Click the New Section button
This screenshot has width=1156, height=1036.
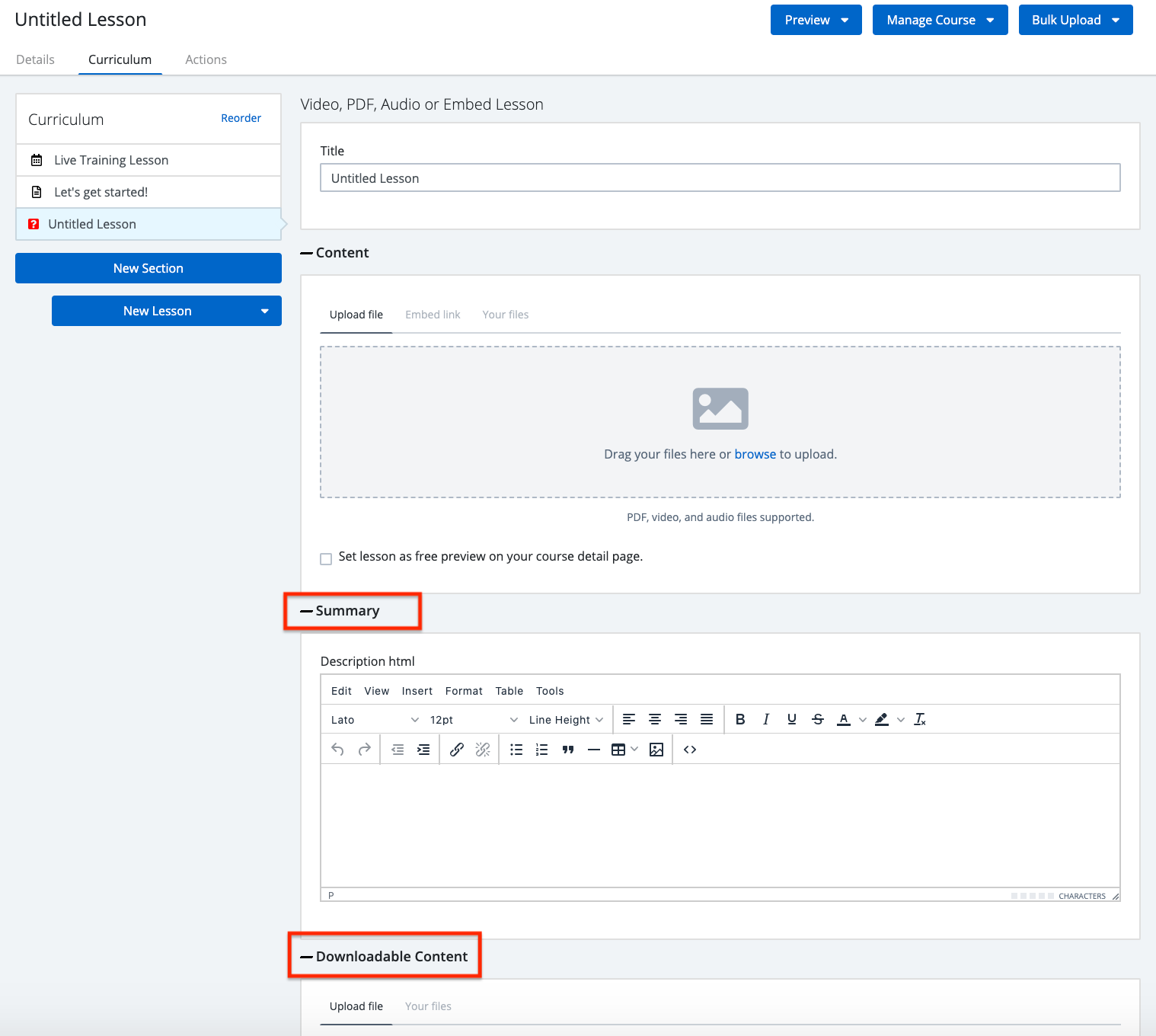coord(148,268)
